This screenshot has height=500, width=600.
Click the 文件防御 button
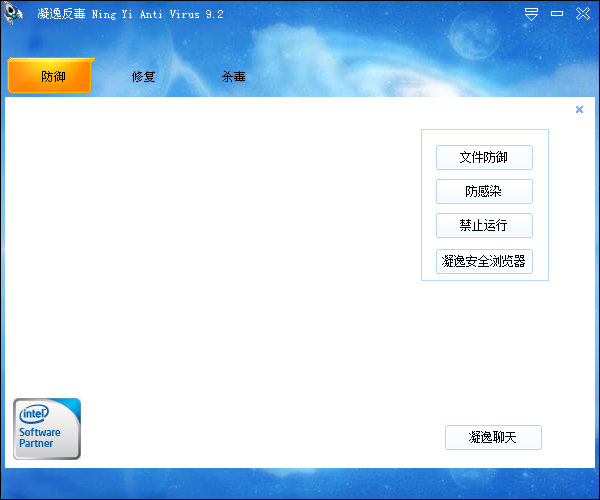coord(484,157)
